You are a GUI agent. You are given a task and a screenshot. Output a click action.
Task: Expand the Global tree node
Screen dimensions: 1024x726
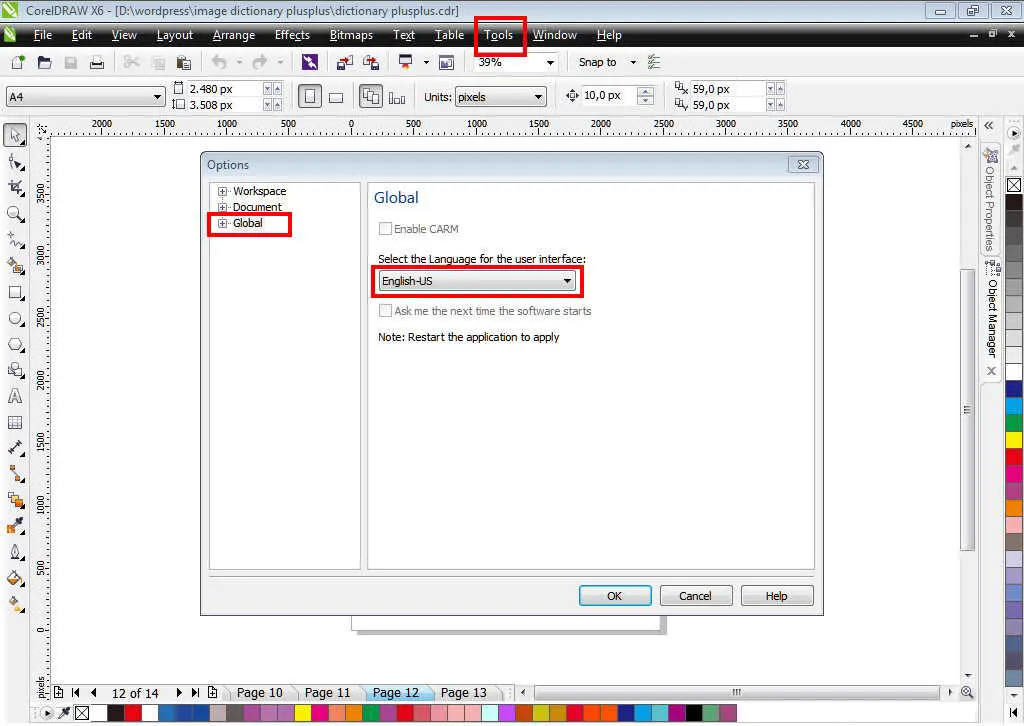(222, 223)
